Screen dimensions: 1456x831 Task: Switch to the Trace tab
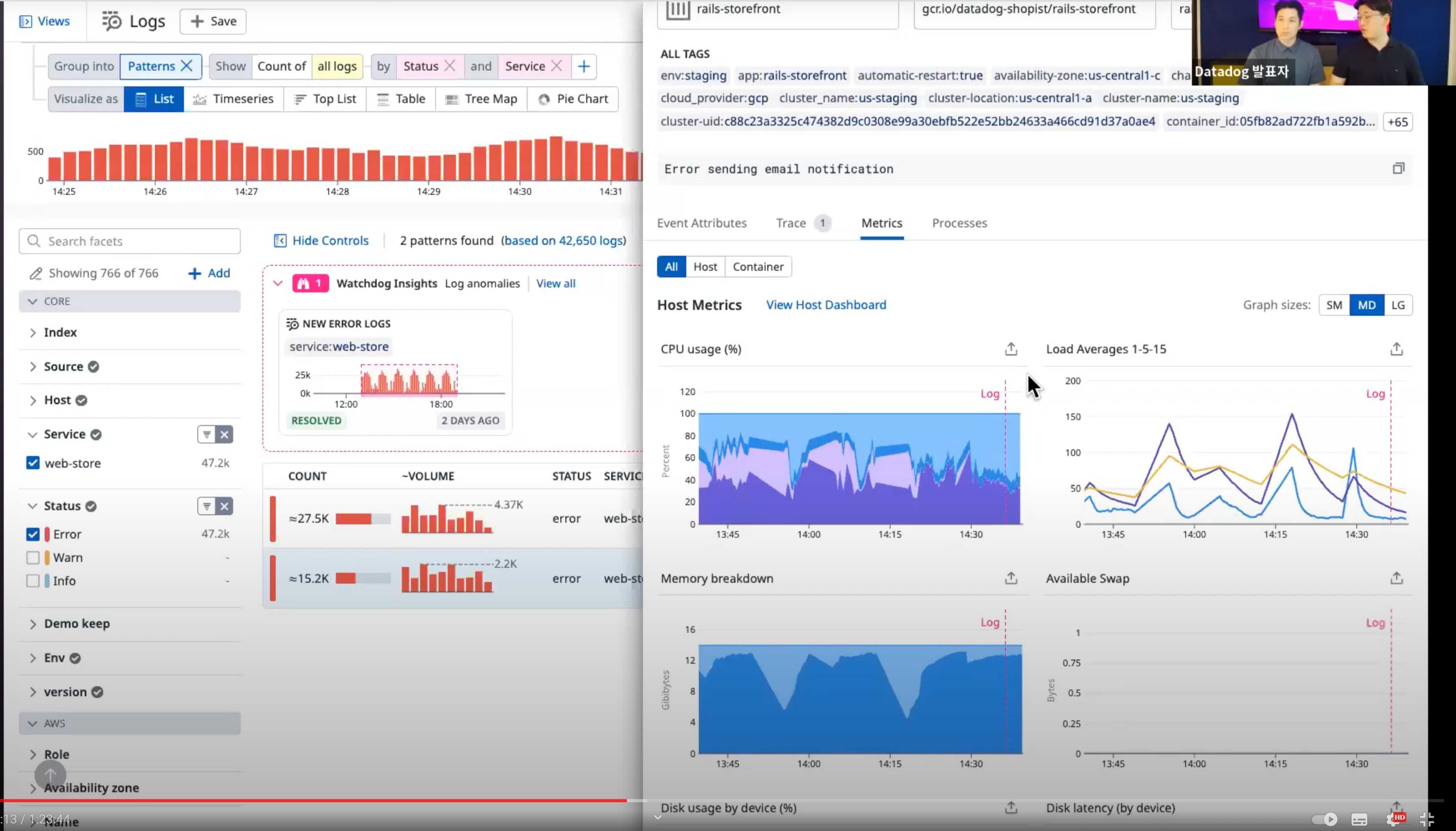(x=803, y=223)
